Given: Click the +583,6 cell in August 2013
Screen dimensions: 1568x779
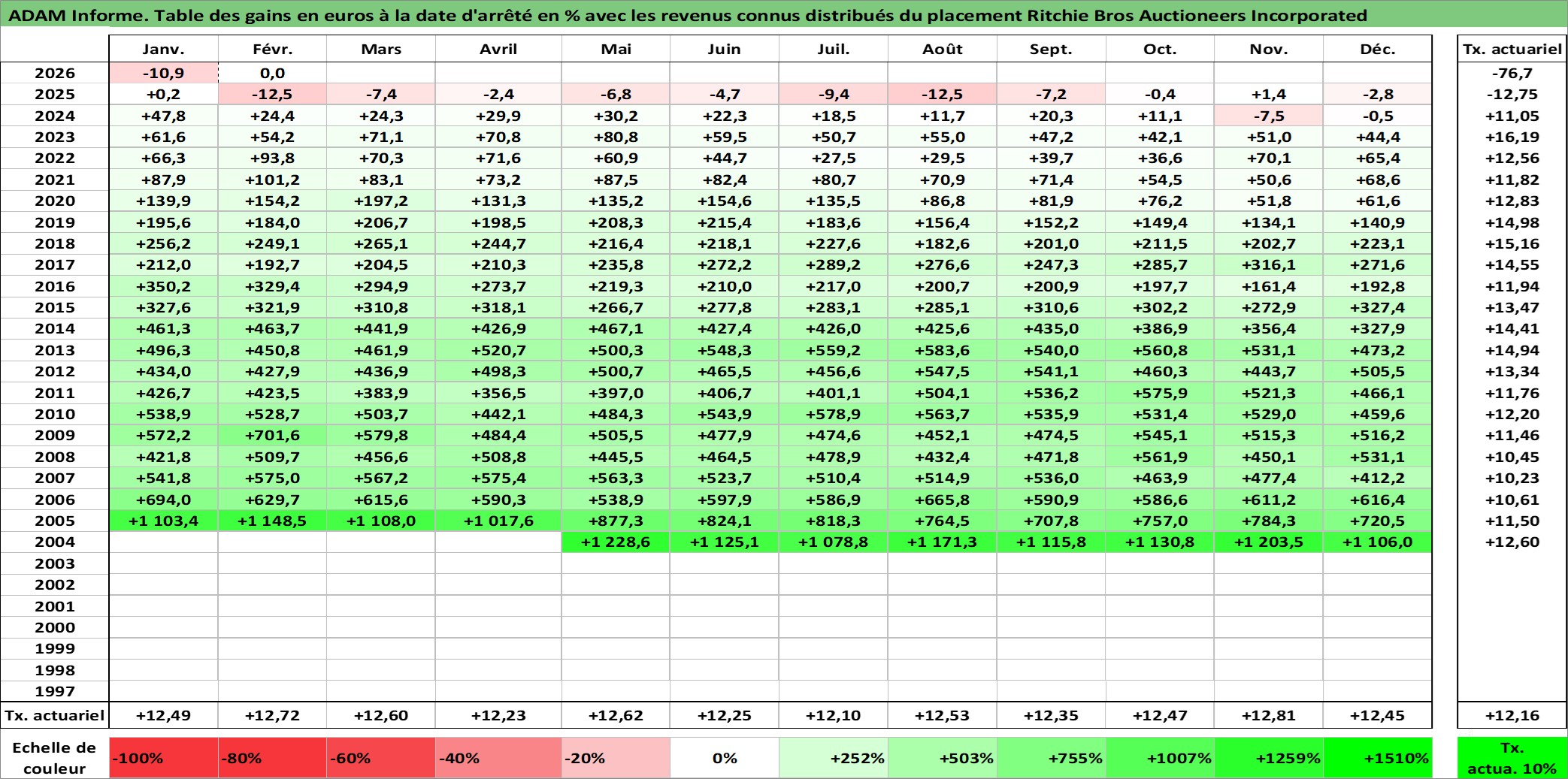Looking at the screenshot, I should (943, 350).
